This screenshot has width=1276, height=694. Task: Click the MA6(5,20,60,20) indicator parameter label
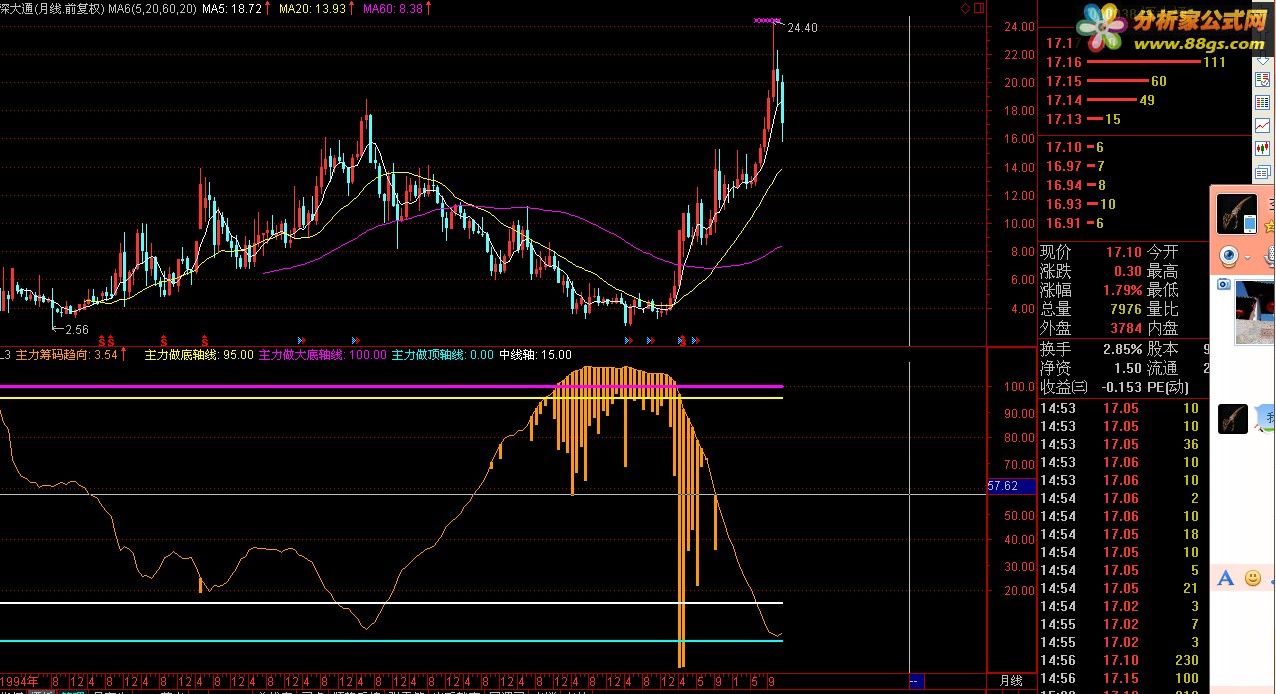(x=151, y=8)
